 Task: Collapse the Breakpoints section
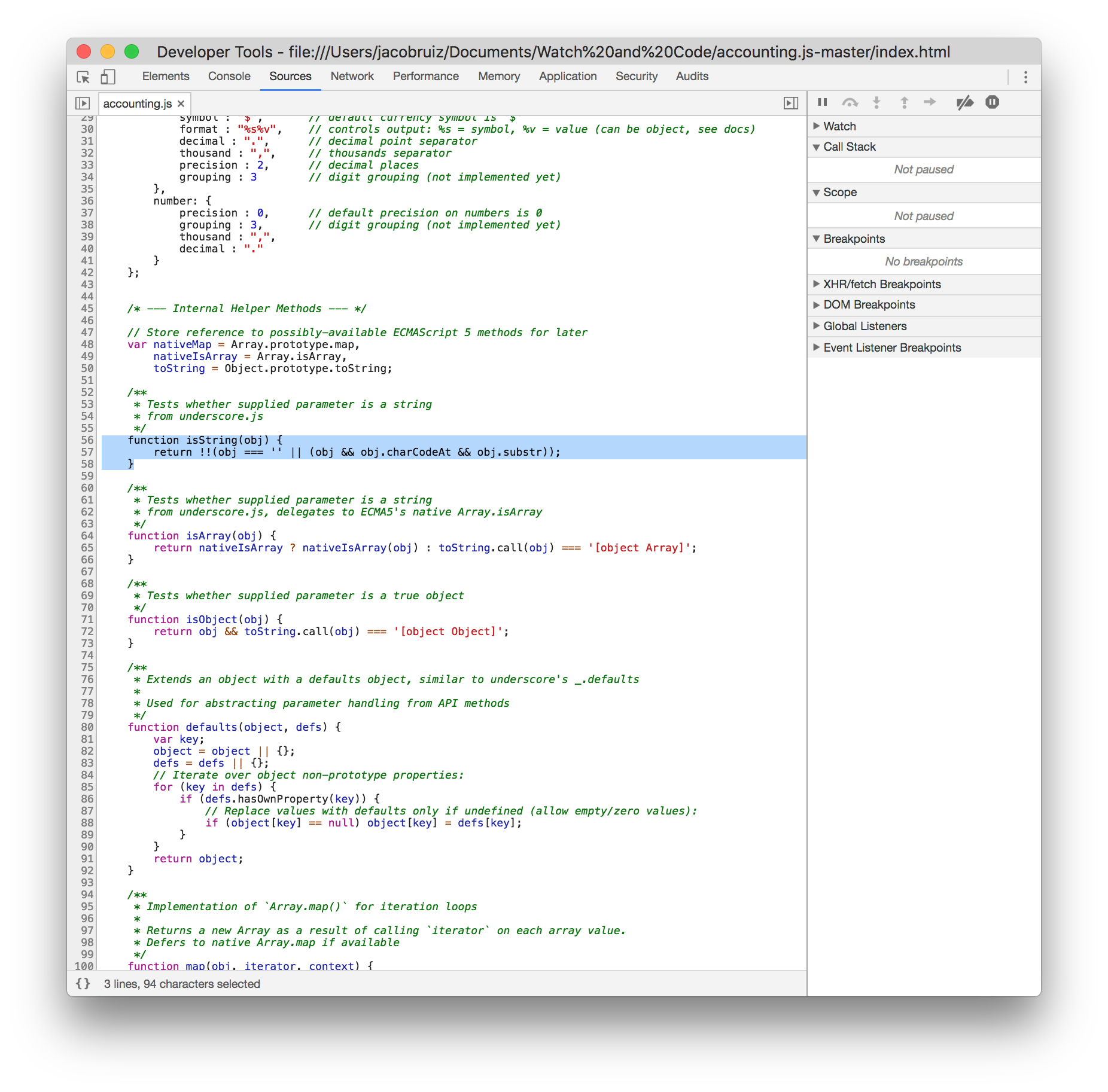pos(924,239)
